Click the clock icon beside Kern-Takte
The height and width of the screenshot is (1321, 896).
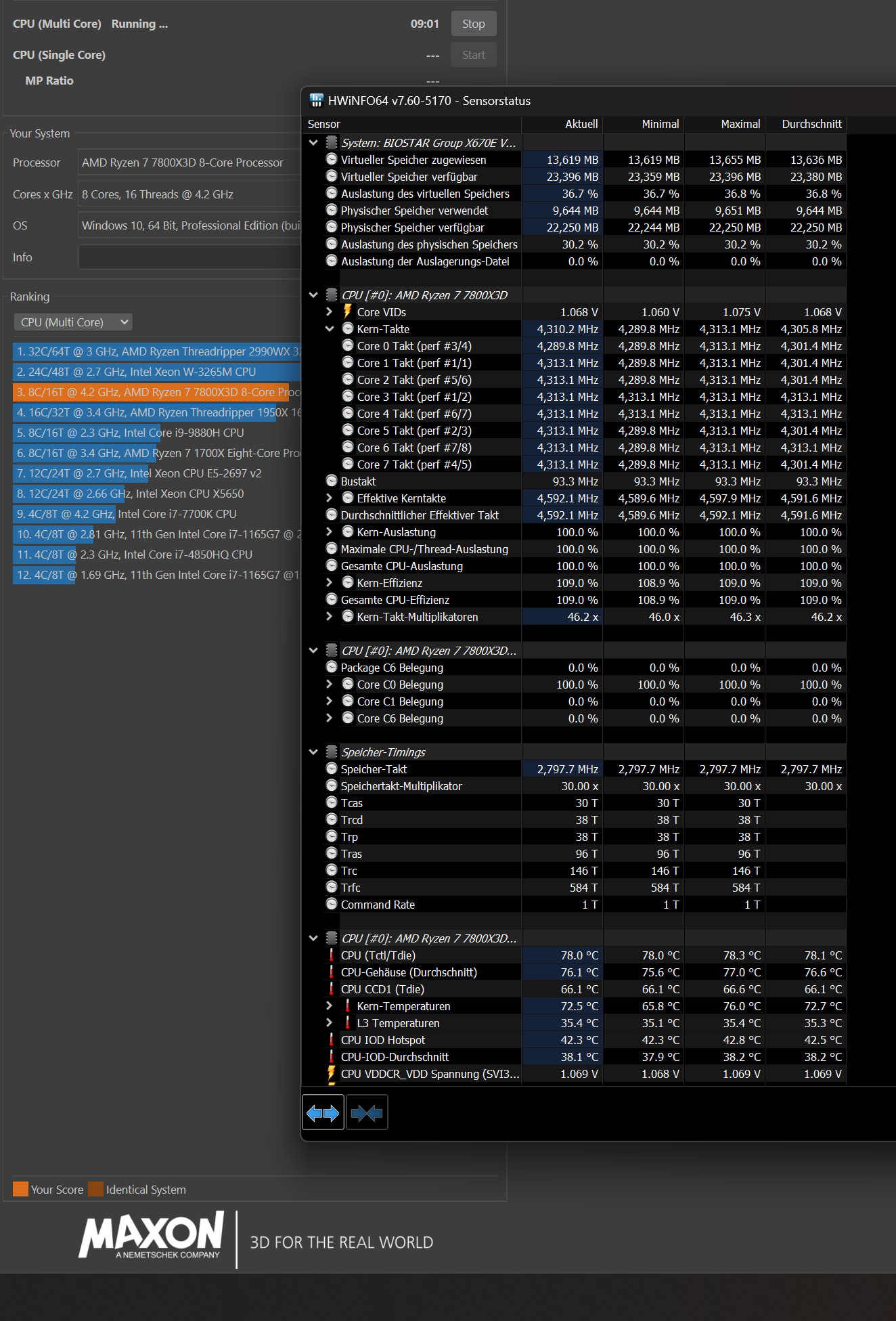[x=348, y=328]
